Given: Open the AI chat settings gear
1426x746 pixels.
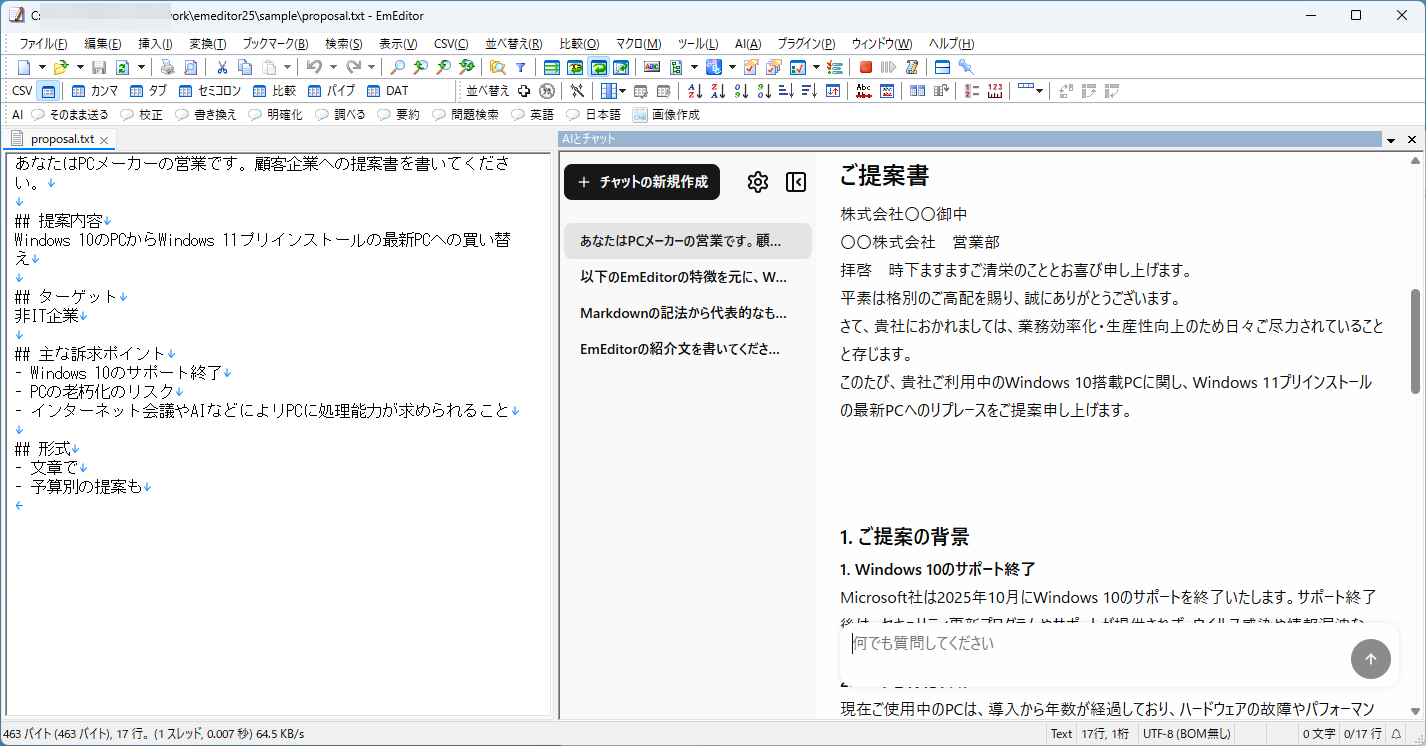Looking at the screenshot, I should 758,181.
